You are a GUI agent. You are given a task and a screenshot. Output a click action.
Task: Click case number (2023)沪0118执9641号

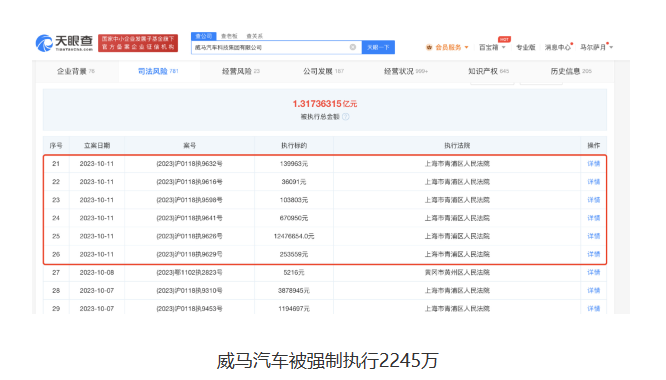tap(189, 218)
